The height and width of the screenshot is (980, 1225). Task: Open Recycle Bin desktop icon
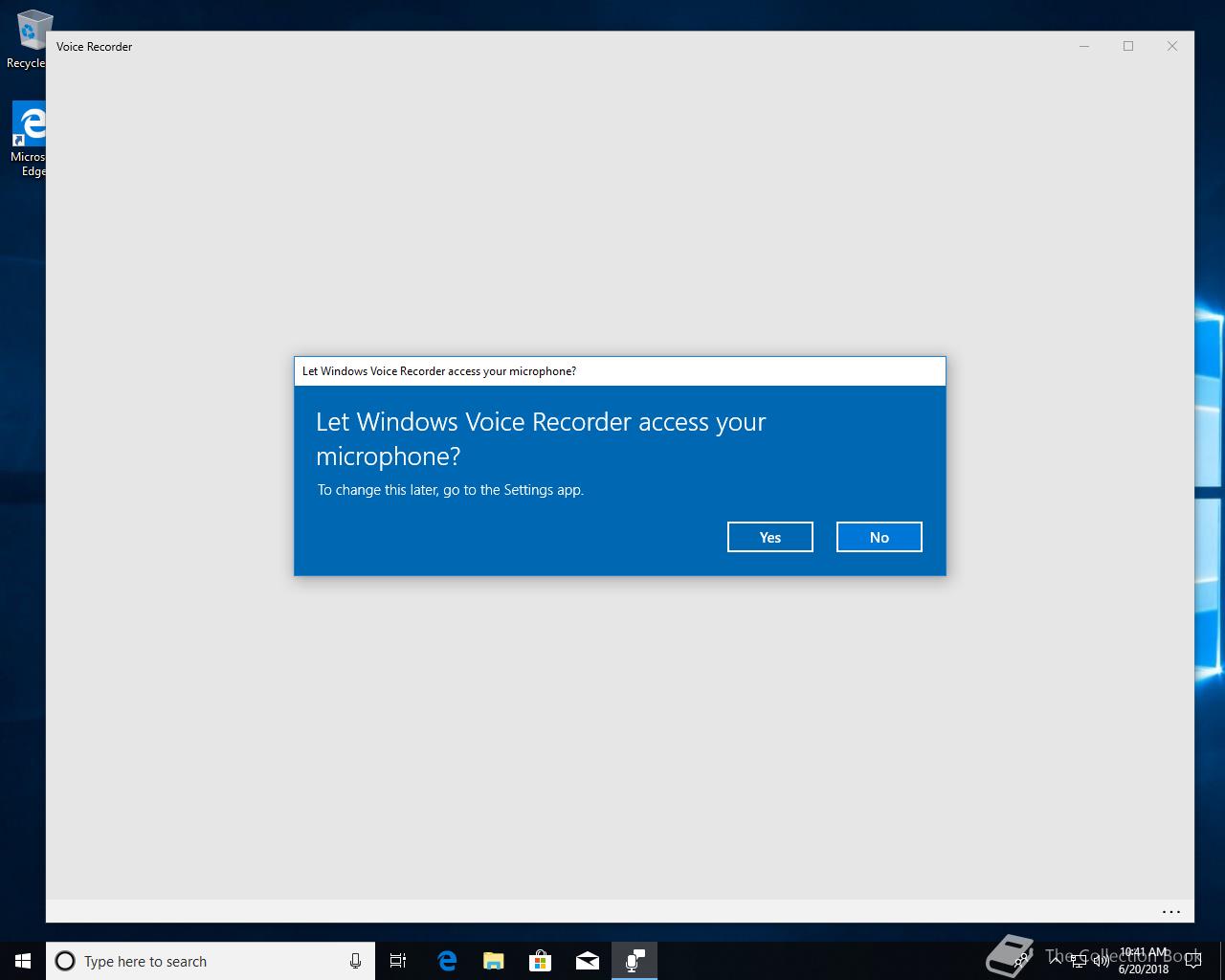pos(29,40)
